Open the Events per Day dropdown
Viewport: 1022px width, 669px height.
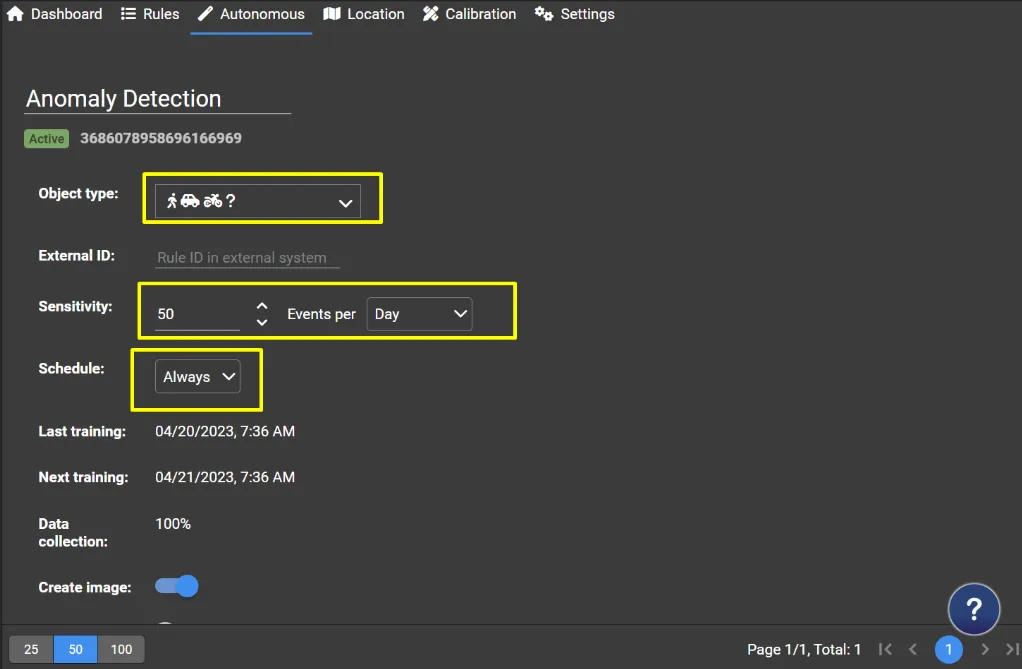pos(419,314)
